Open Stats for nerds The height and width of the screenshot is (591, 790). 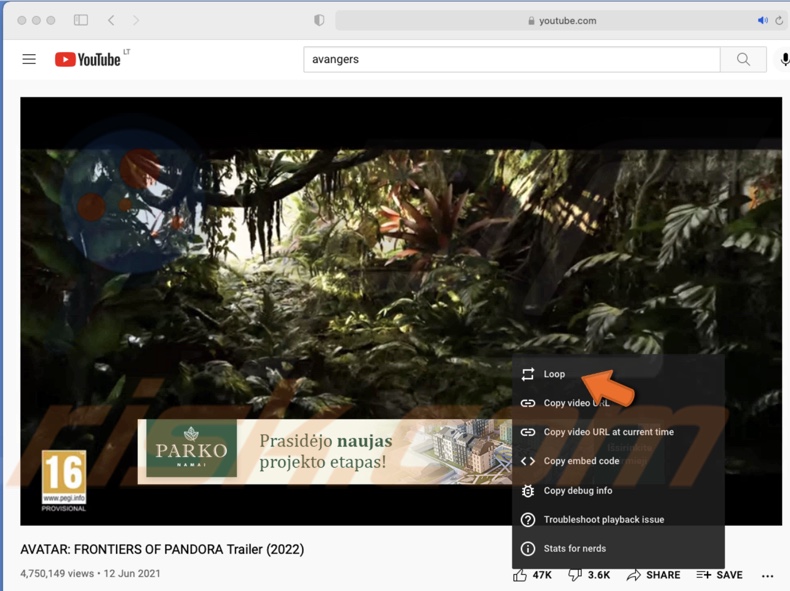click(x=618, y=548)
